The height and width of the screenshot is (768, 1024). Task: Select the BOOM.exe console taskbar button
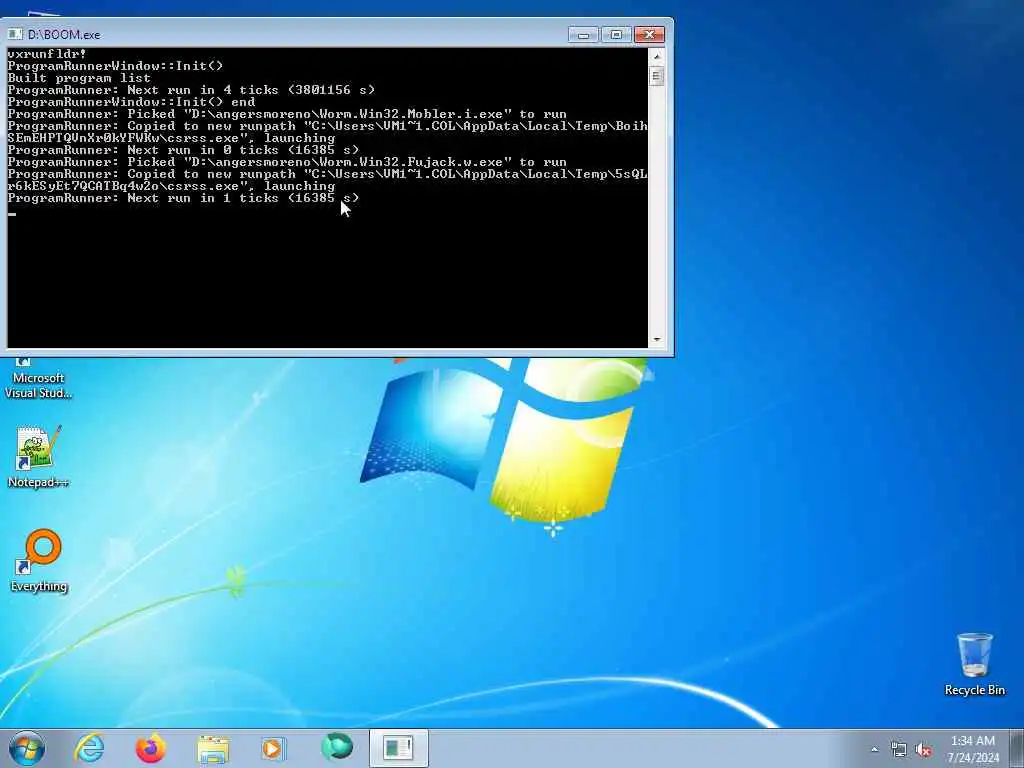click(x=398, y=748)
